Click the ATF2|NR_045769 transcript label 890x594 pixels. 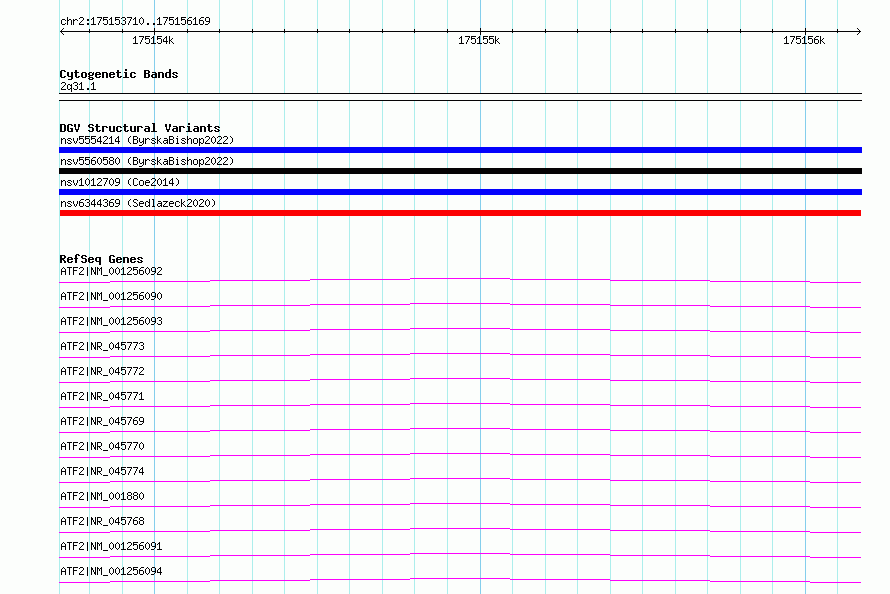click(102, 421)
